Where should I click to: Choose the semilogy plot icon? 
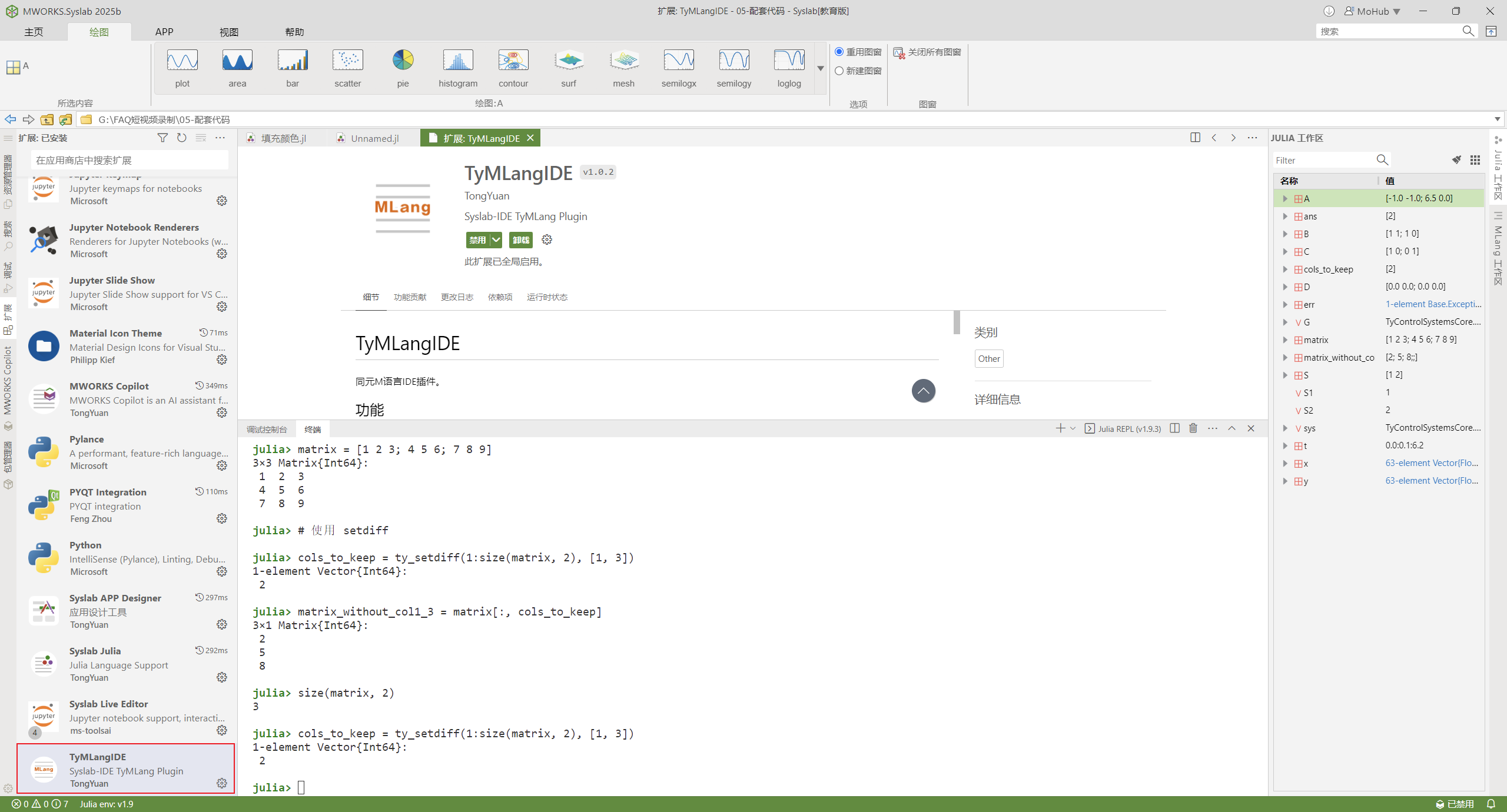(x=734, y=68)
